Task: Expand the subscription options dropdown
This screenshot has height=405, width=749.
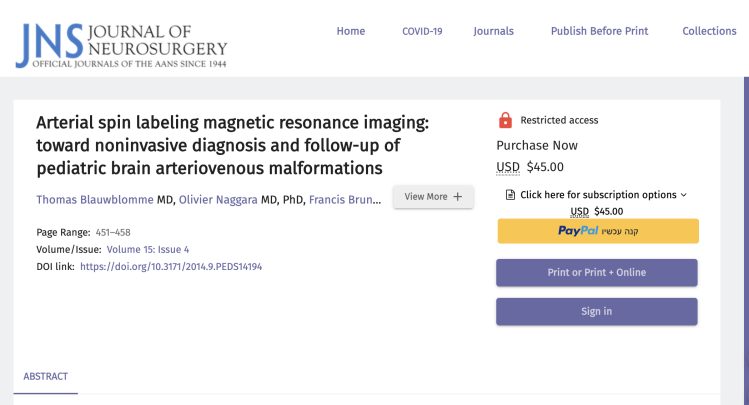Action: pyautogui.click(x=603, y=195)
